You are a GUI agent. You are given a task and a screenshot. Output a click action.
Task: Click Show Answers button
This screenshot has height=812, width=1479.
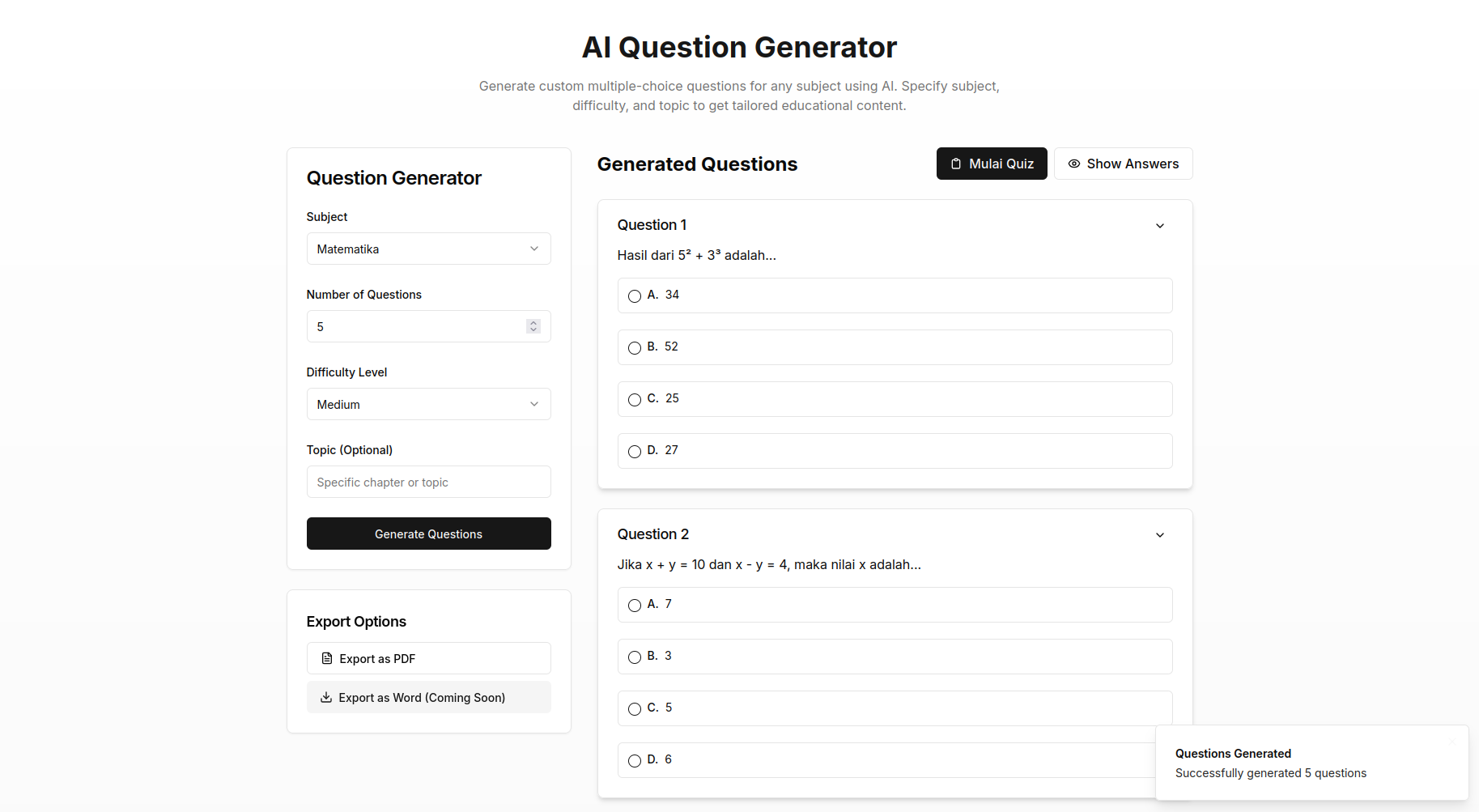1123,164
